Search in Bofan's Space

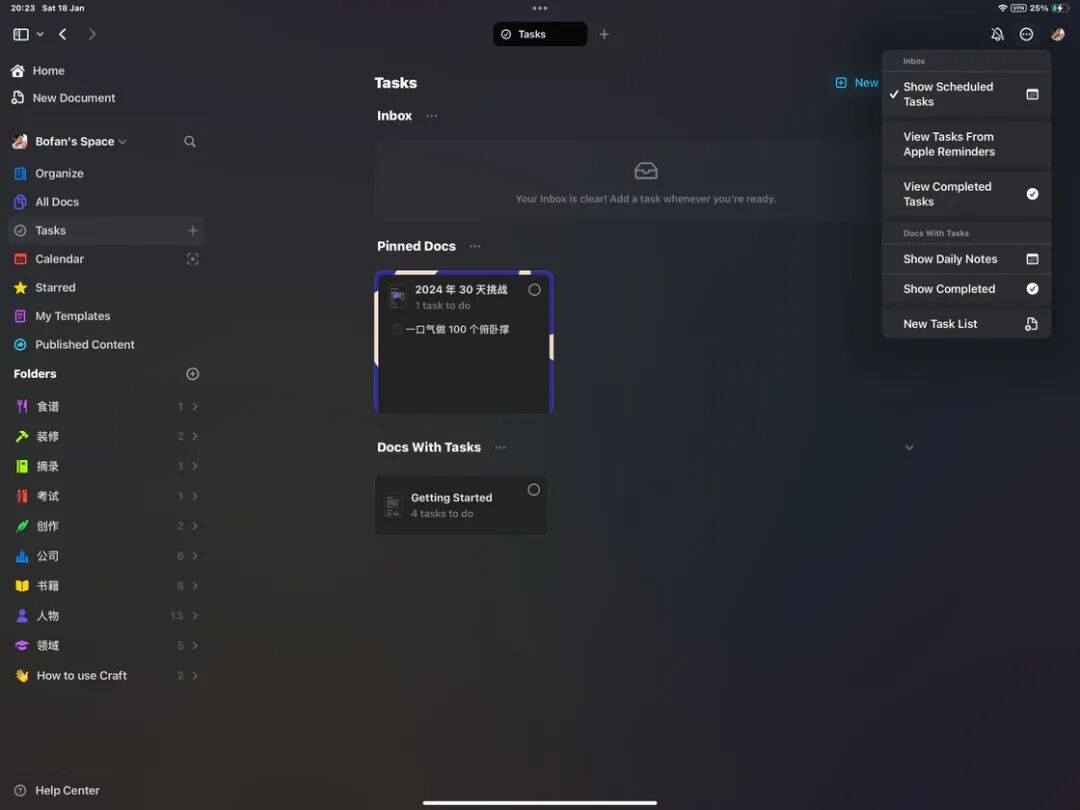click(x=190, y=142)
